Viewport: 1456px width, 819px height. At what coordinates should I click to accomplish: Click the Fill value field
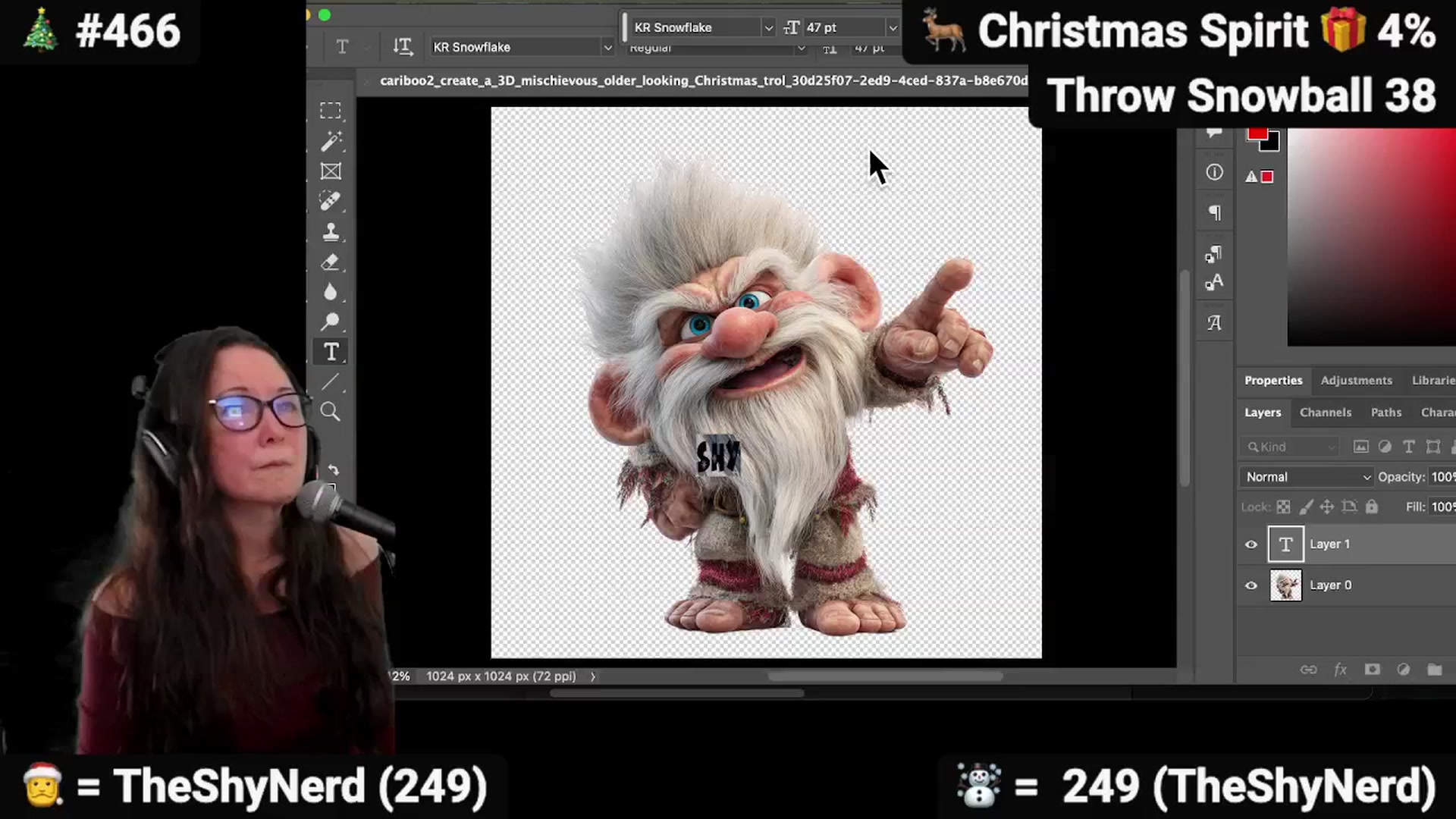[x=1442, y=507]
